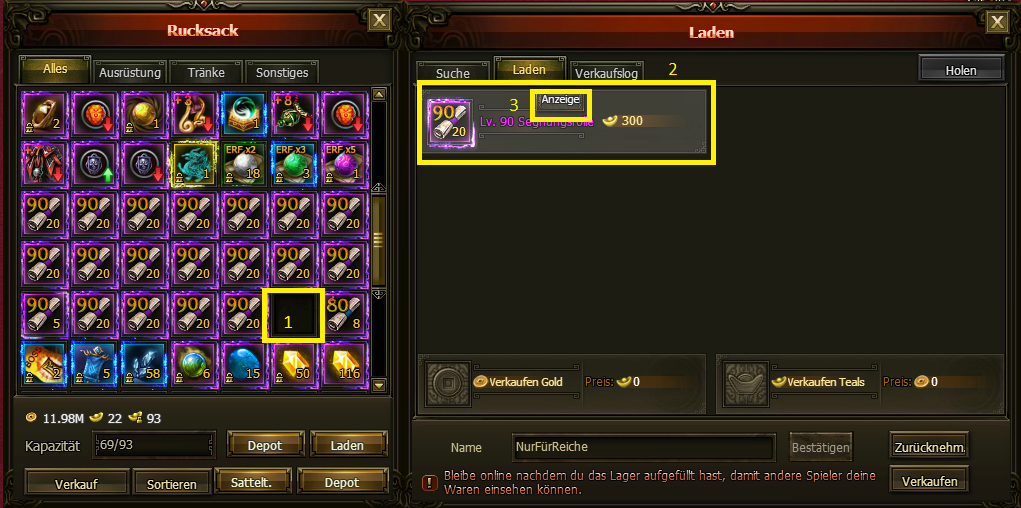Click the backpack scrollbar down arrow
Viewport: 1021px width, 508px height.
coord(379,386)
